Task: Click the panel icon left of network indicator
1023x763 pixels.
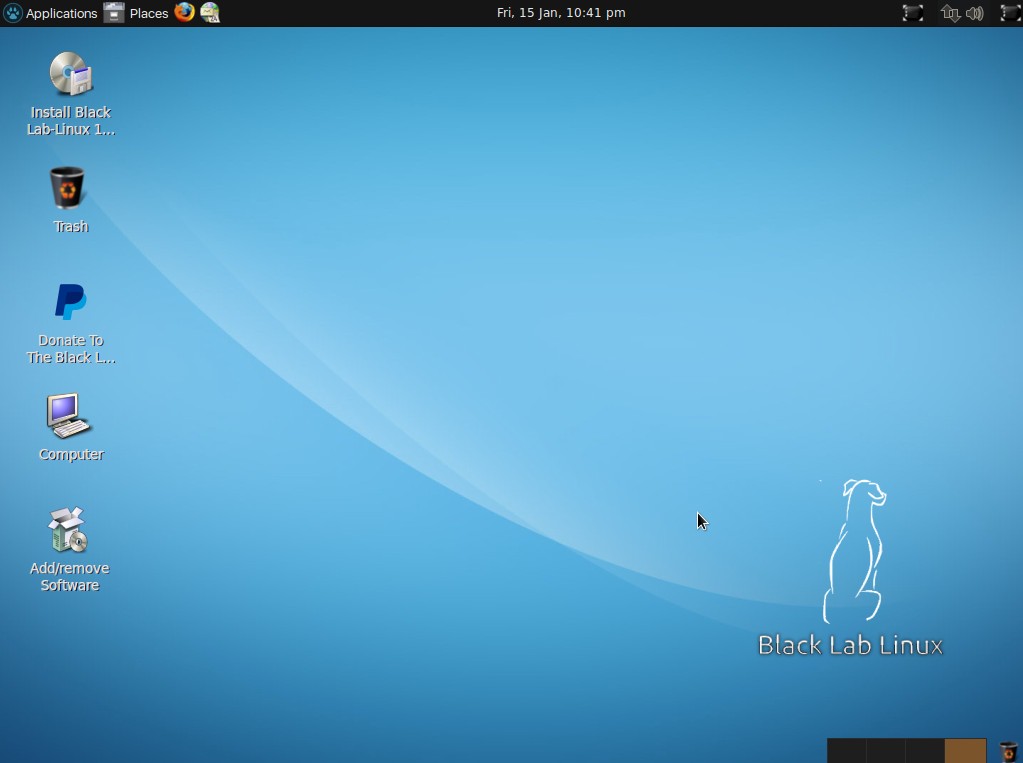Action: 913,13
